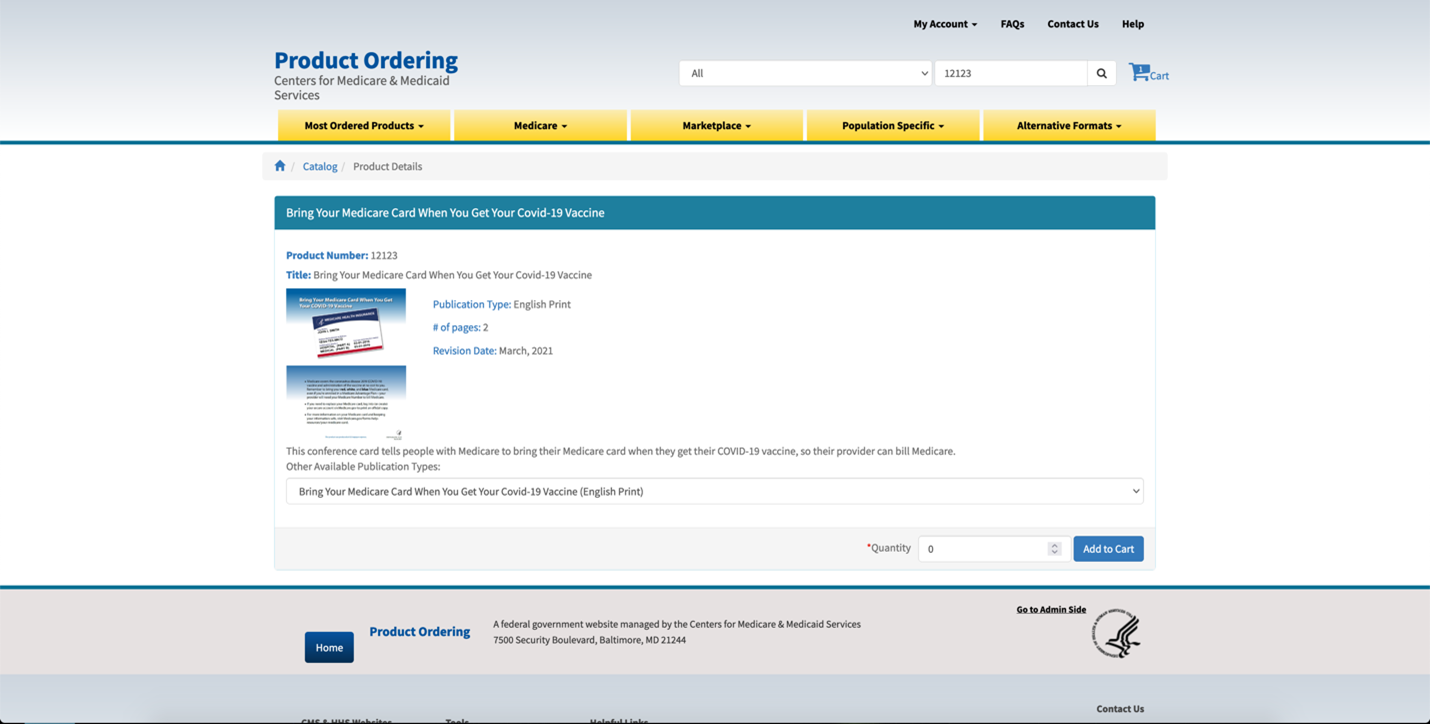Adjust the Quantity stepper arrows

coord(1054,549)
